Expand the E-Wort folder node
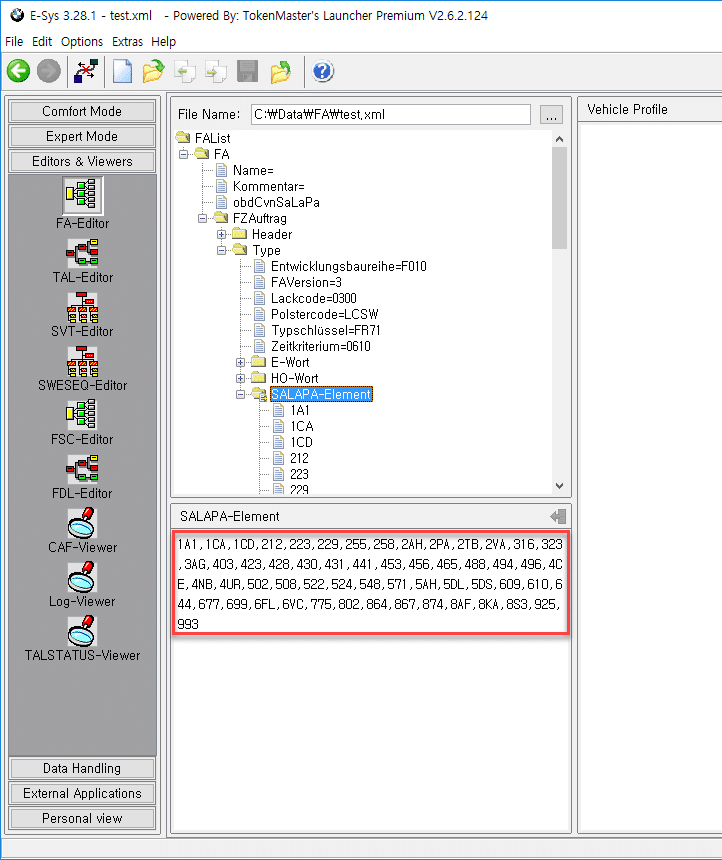722x860 pixels. tap(240, 363)
